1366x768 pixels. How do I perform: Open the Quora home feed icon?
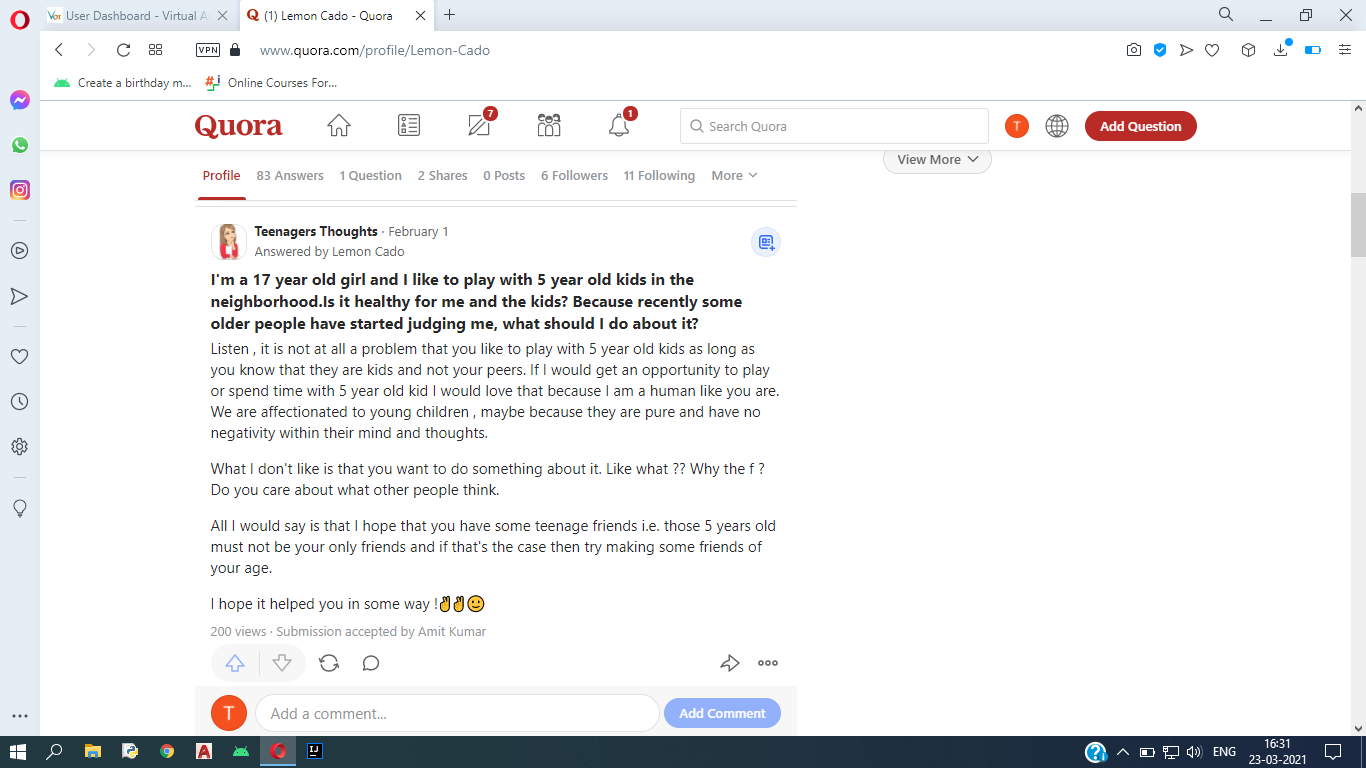click(x=339, y=126)
